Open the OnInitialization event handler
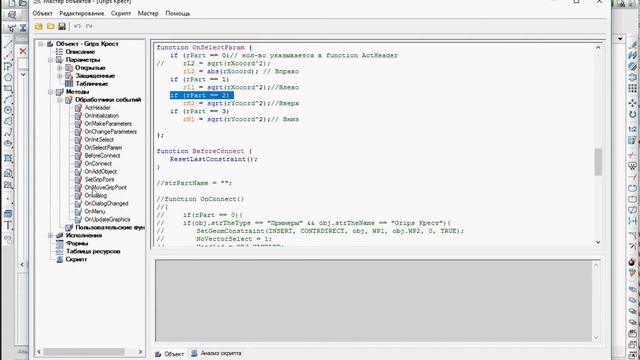Image resolution: width=640 pixels, height=360 pixels. (101, 116)
